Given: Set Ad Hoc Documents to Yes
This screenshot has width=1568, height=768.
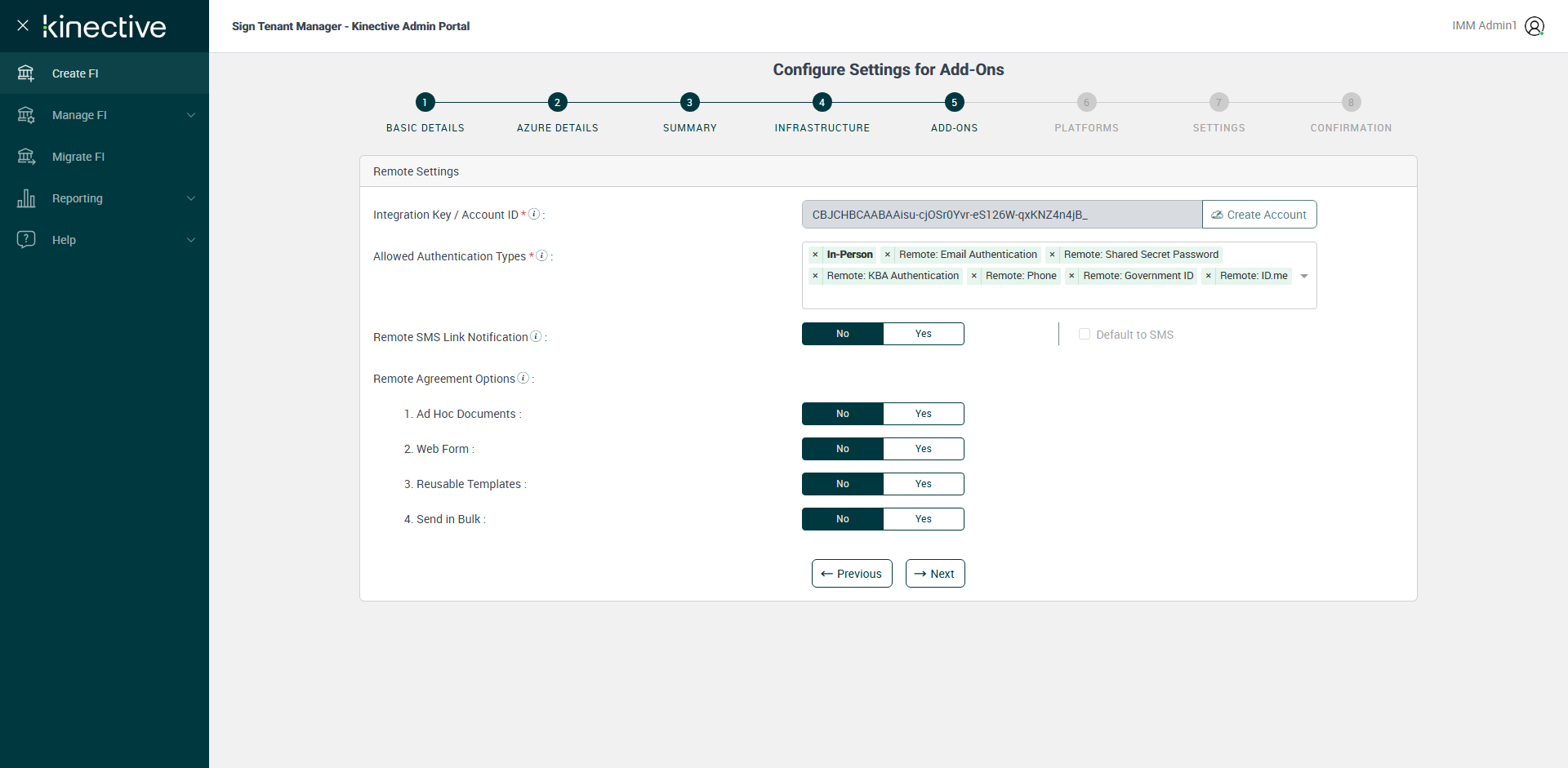Looking at the screenshot, I should [923, 414].
